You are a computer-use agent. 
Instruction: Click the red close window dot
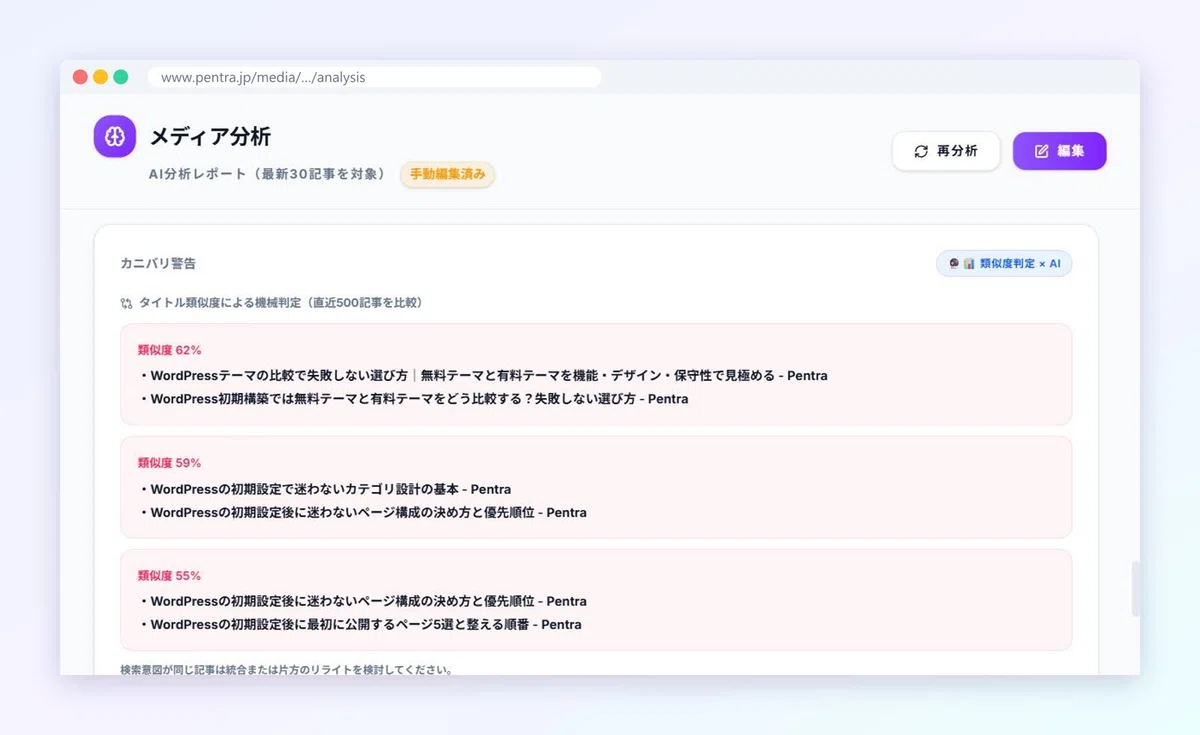(80, 77)
